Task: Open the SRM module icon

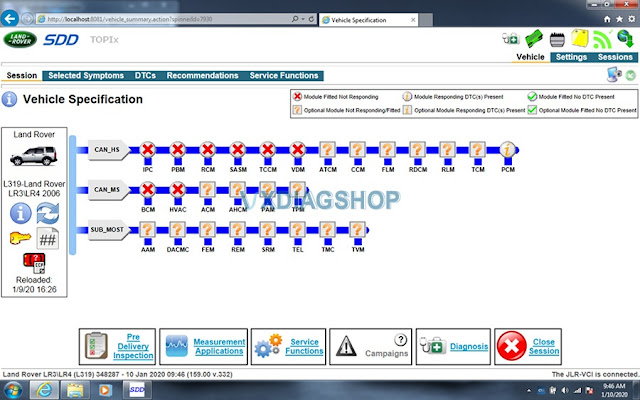Action: [x=268, y=230]
